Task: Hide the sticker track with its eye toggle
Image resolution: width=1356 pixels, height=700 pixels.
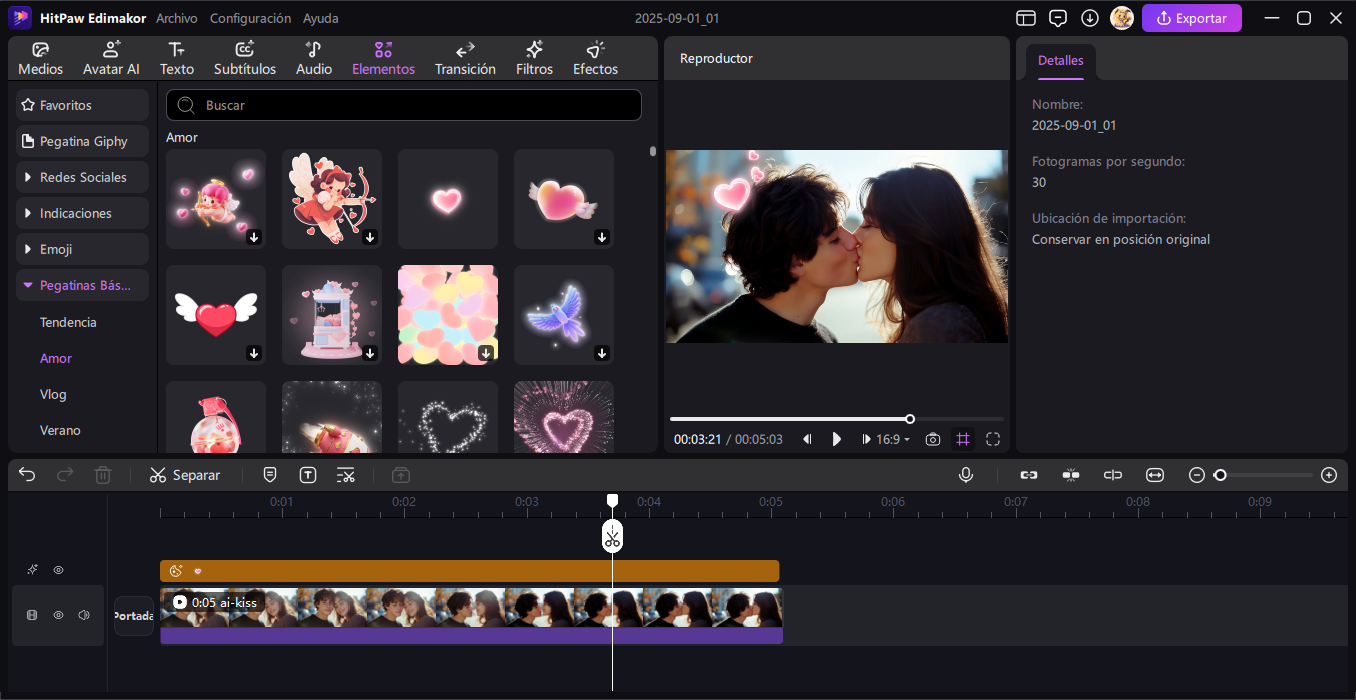Action: pyautogui.click(x=58, y=569)
